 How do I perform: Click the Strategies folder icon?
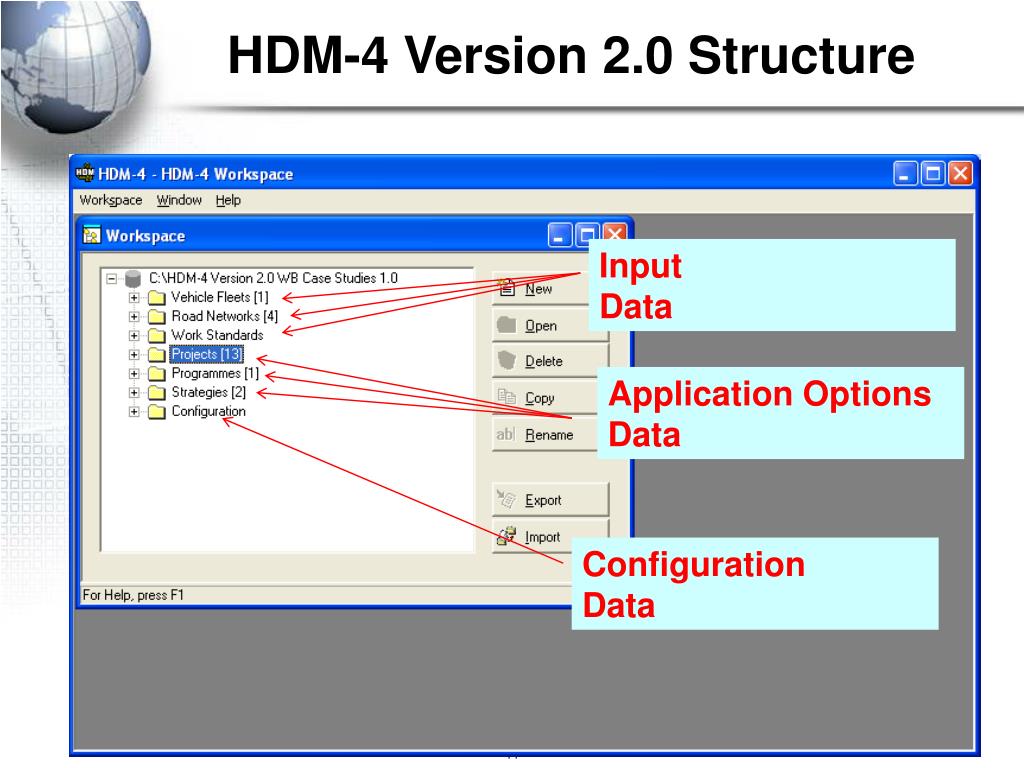(157, 392)
